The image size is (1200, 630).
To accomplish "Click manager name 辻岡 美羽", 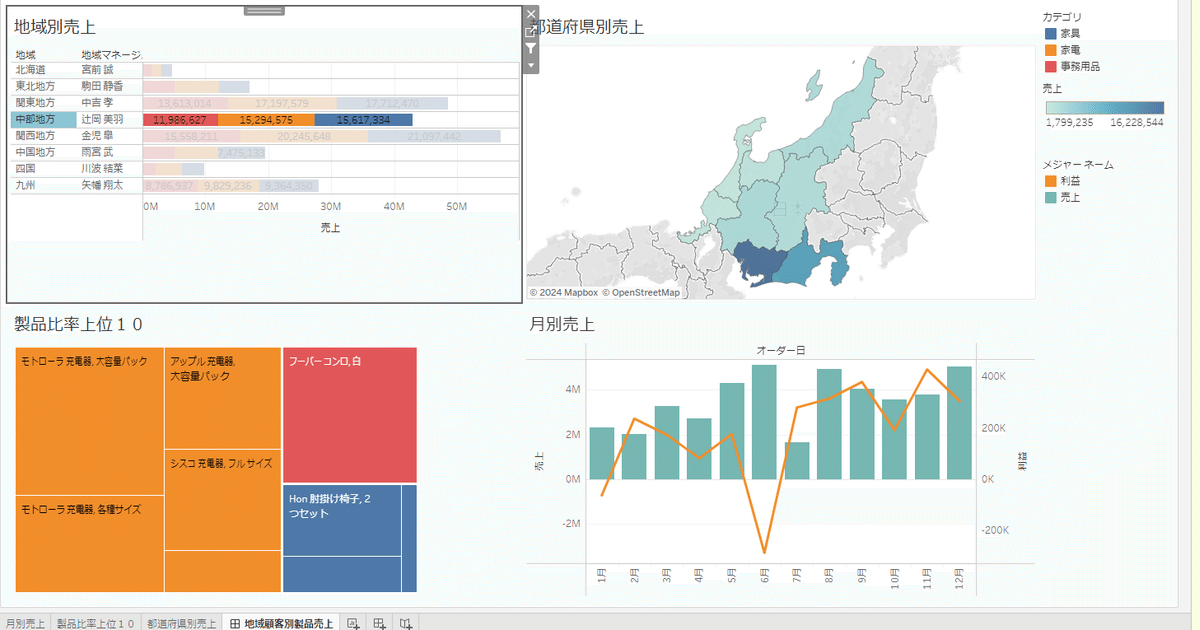I will tap(102, 119).
